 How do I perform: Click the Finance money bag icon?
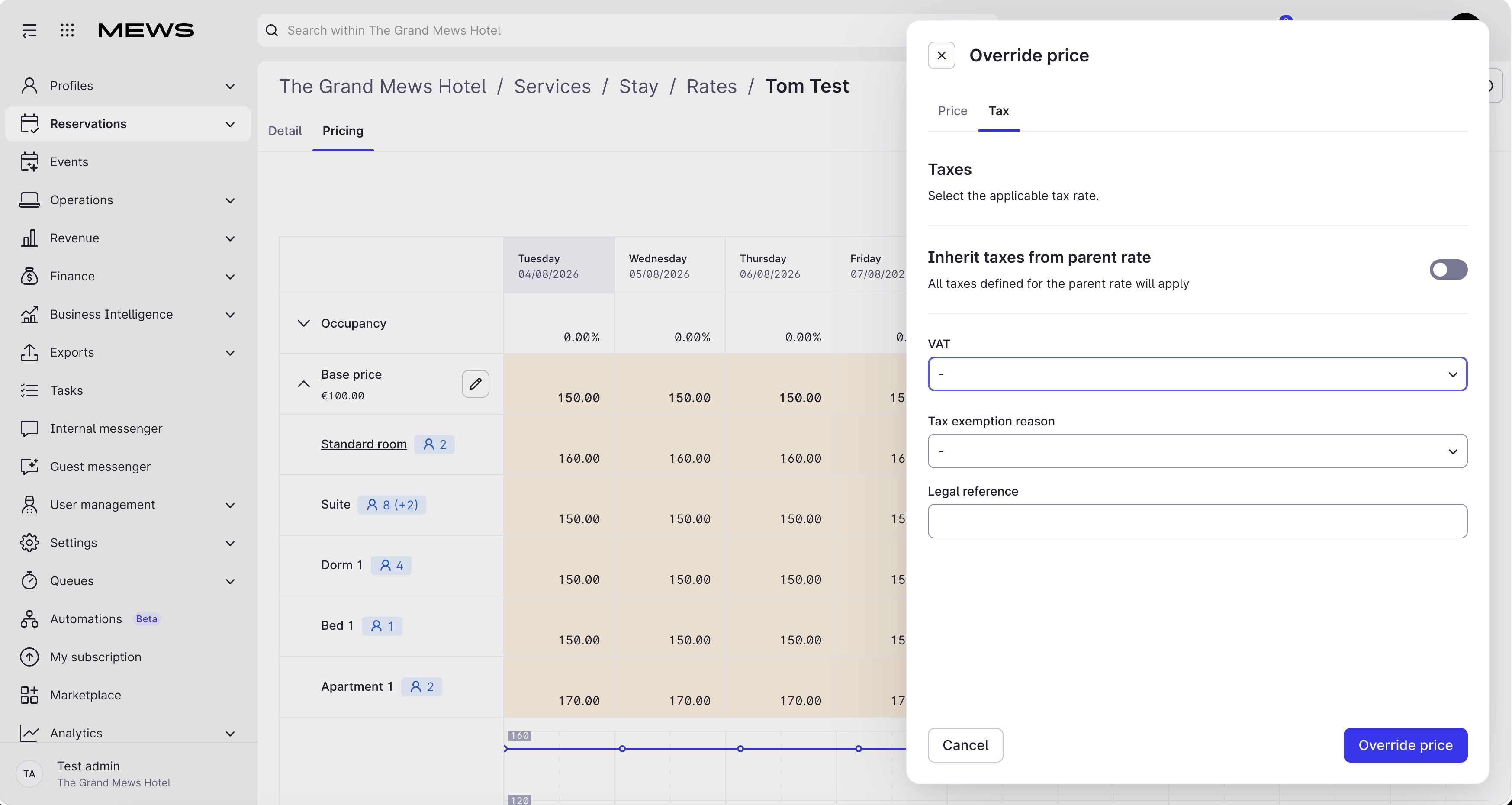pyautogui.click(x=29, y=276)
